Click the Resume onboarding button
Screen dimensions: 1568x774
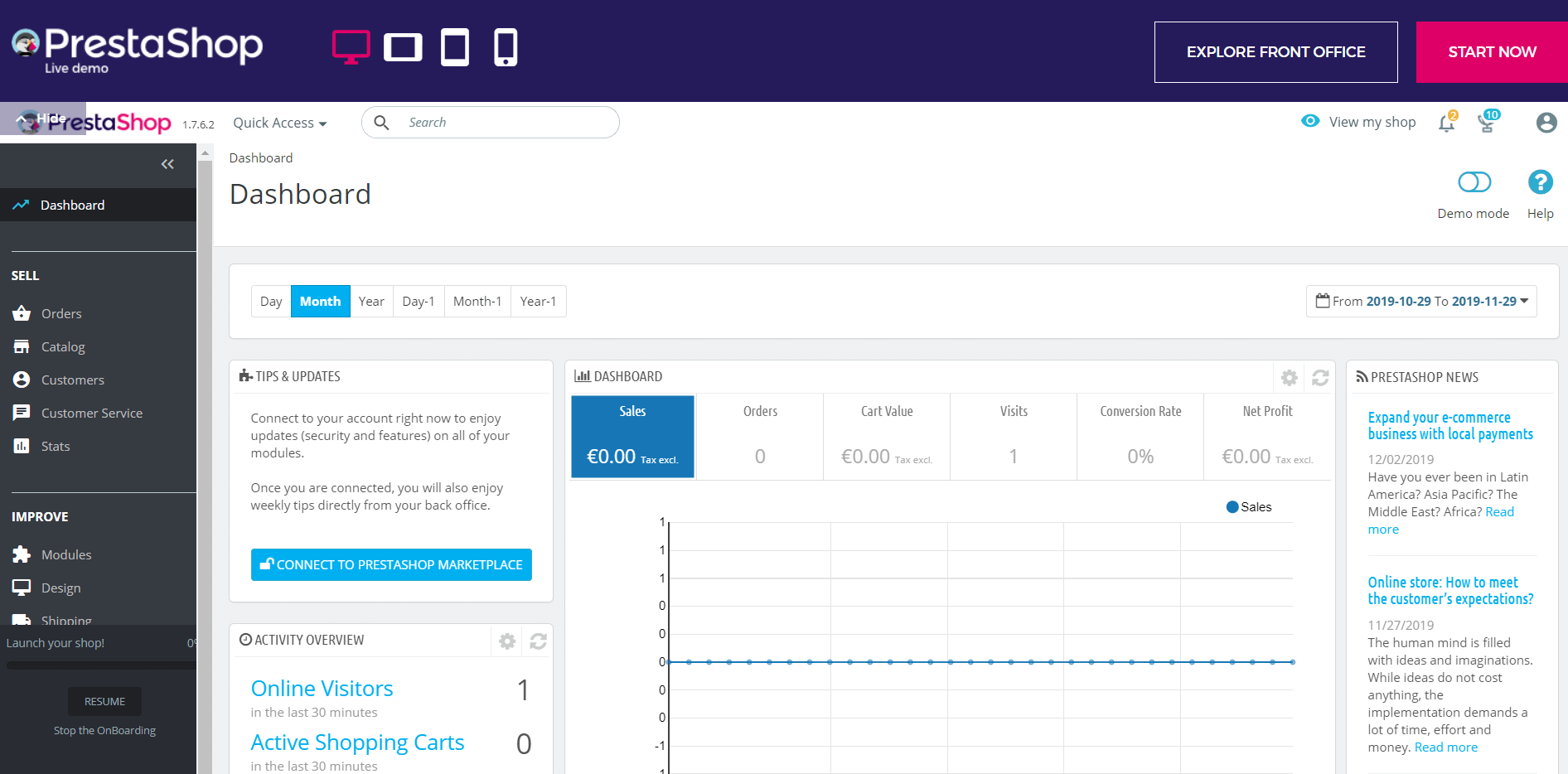click(x=104, y=701)
